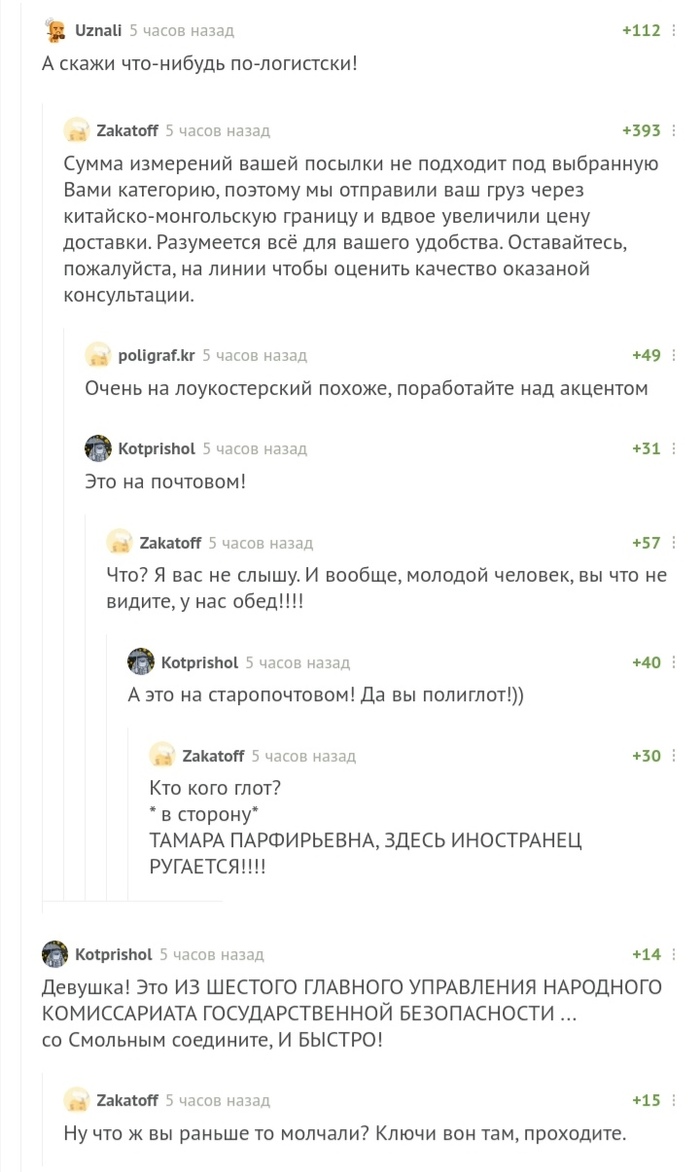The width and height of the screenshot is (700, 1172).
Task: Click Kotprishol's avatar beside 'Это на почтовом!'
Action: tap(97, 448)
